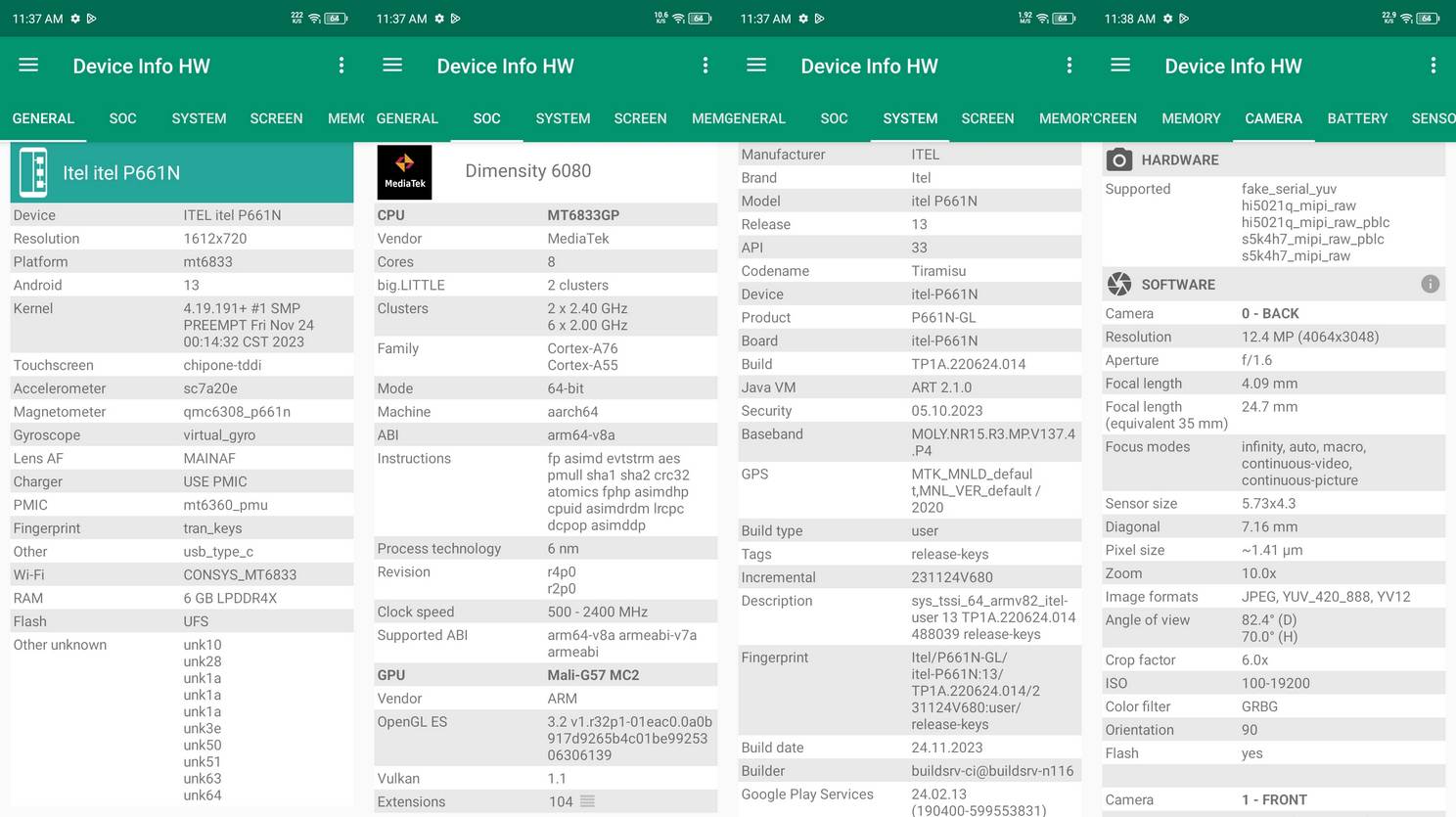
Task: Tap the camera icon next to HARDWARE
Action: tap(1119, 159)
